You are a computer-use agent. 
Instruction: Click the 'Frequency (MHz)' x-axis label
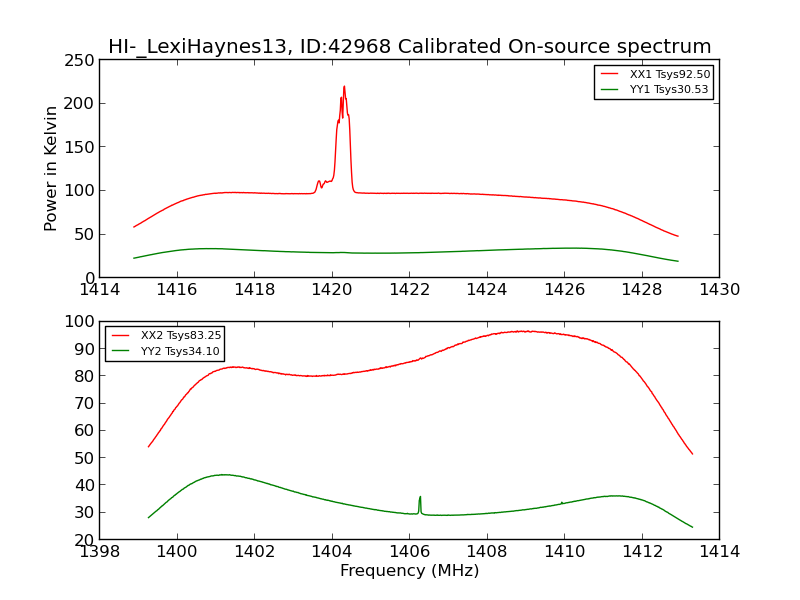click(409, 571)
